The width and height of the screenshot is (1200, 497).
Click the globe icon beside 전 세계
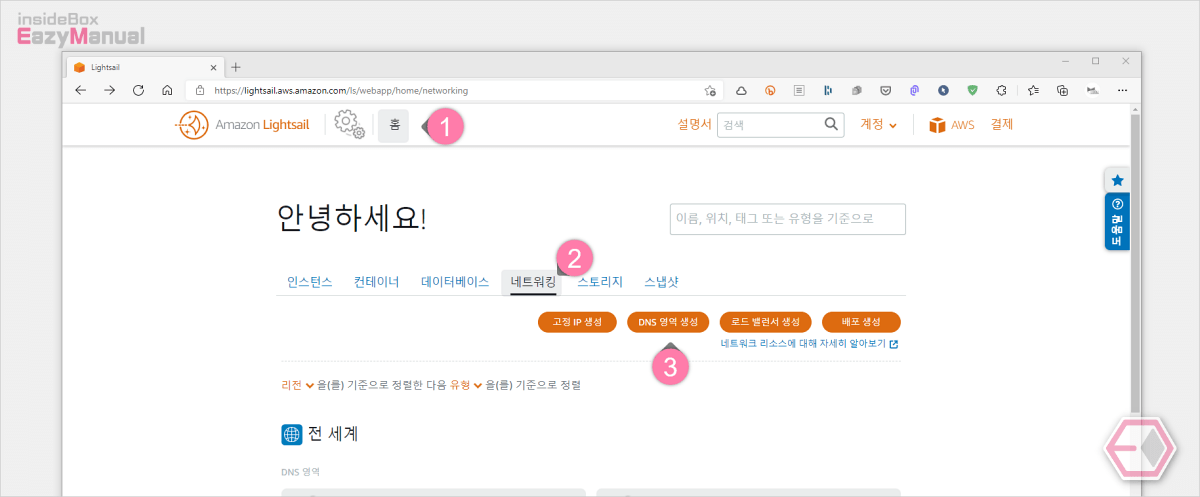click(291, 434)
